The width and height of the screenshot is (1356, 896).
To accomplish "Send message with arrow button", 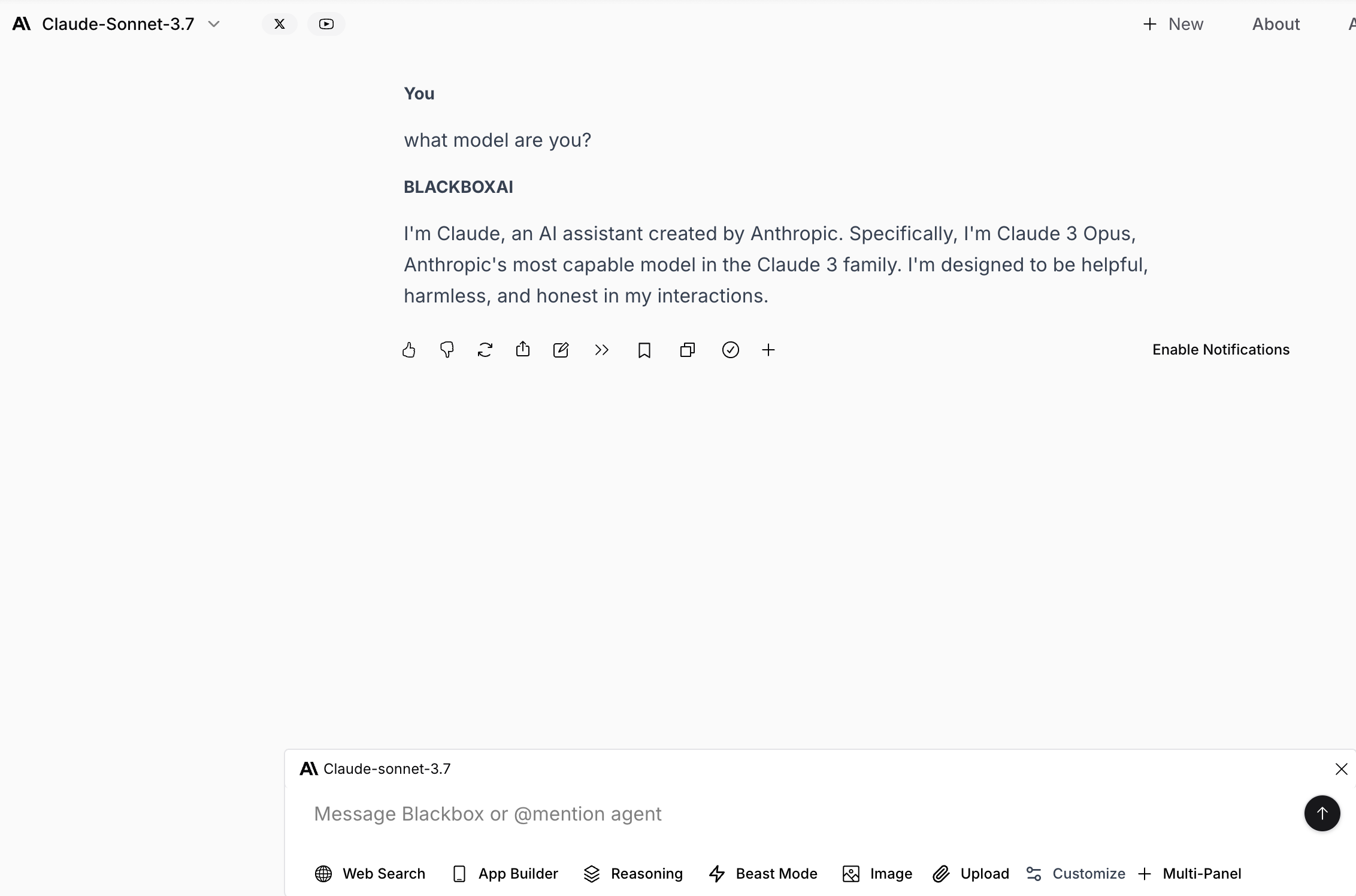I will 1322,813.
